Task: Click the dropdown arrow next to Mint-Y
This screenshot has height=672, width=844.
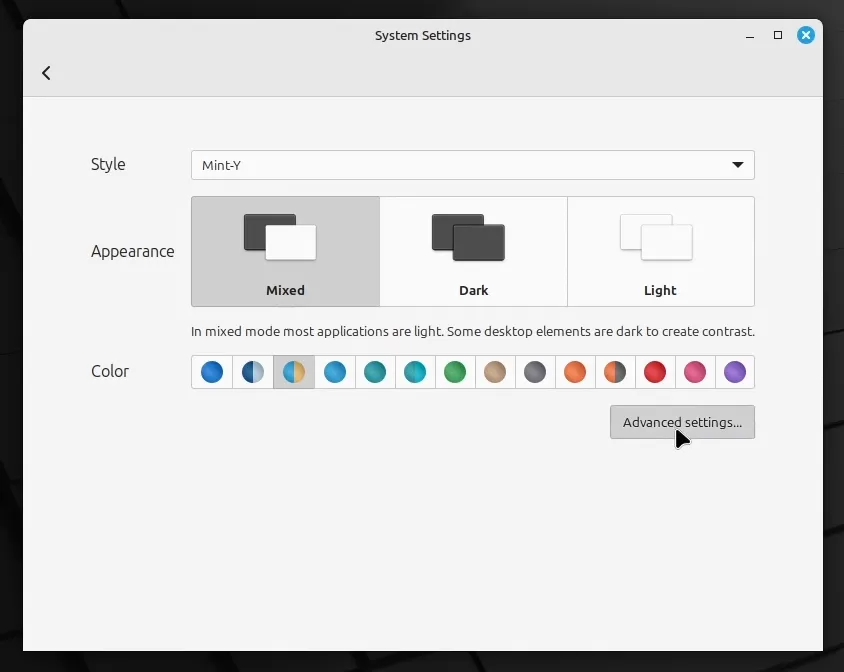Action: [738, 165]
